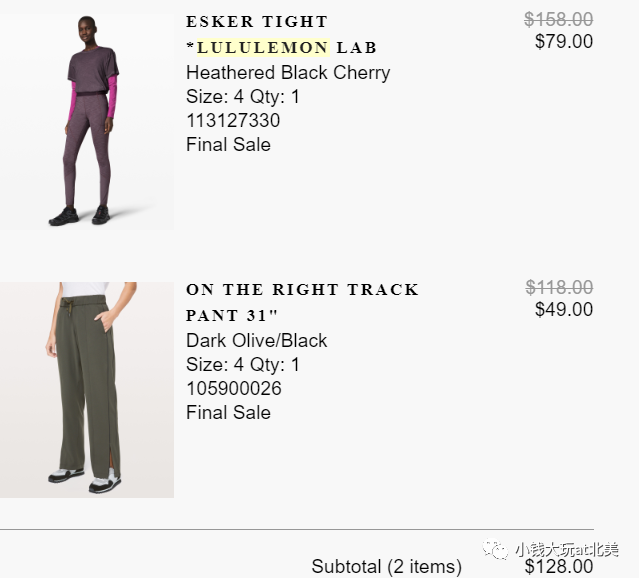Viewport: 639px width, 578px height.
Task: Open the On The Right Track Pant image
Action: [x=87, y=390]
